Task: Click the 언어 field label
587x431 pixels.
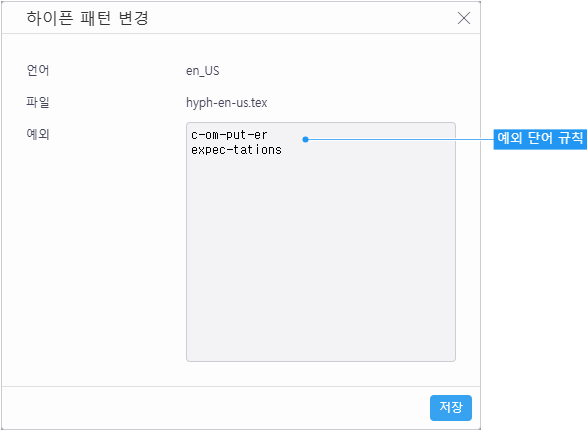Action: pyautogui.click(x=38, y=70)
